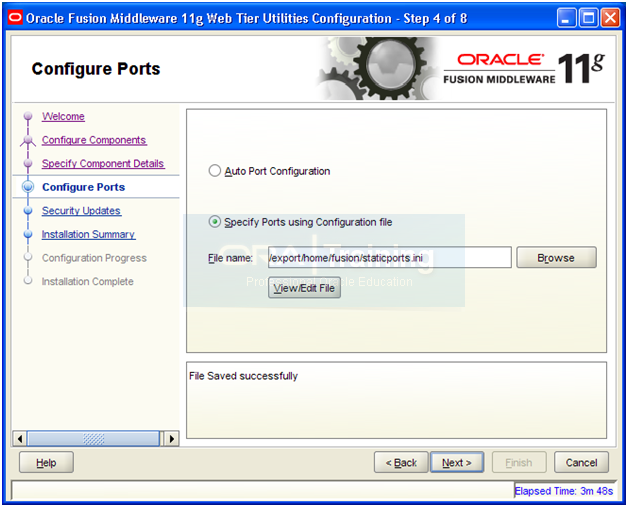Click the Help button
Image resolution: width=628 pixels, height=507 pixels.
pyautogui.click(x=46, y=463)
